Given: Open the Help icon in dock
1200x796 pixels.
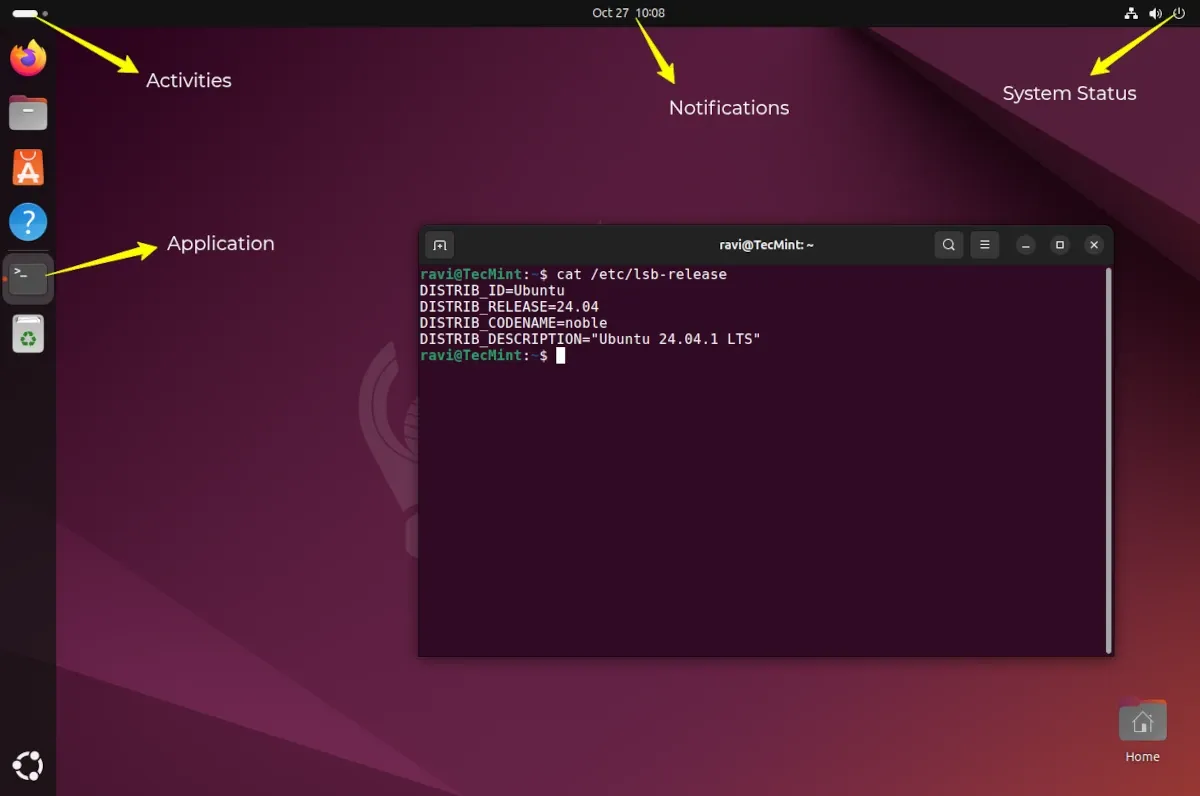Looking at the screenshot, I should click(28, 221).
